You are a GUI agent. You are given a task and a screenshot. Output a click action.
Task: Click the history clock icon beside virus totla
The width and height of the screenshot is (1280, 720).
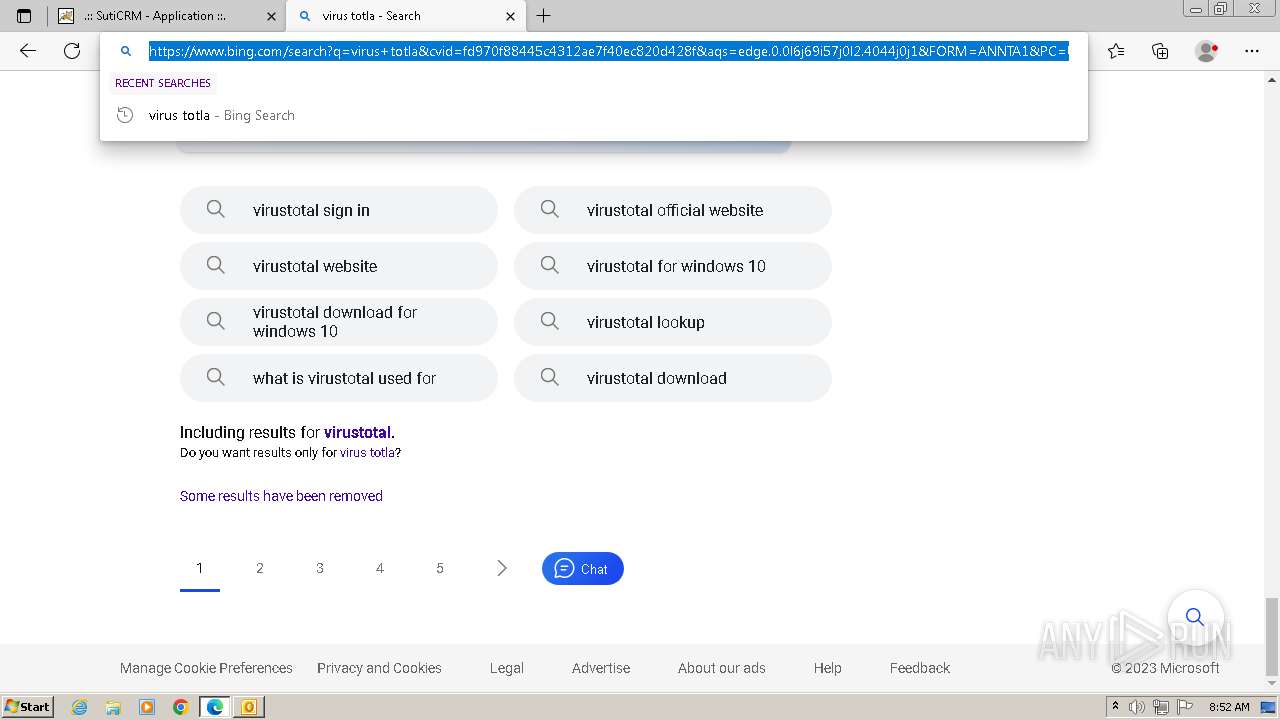pos(125,115)
